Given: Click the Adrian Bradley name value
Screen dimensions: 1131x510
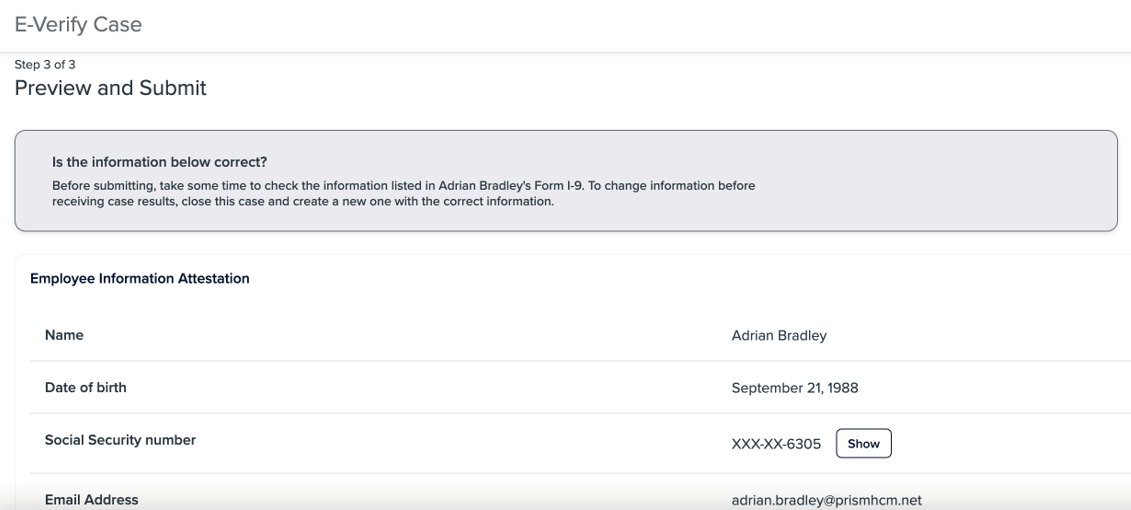Looking at the screenshot, I should pos(779,335).
